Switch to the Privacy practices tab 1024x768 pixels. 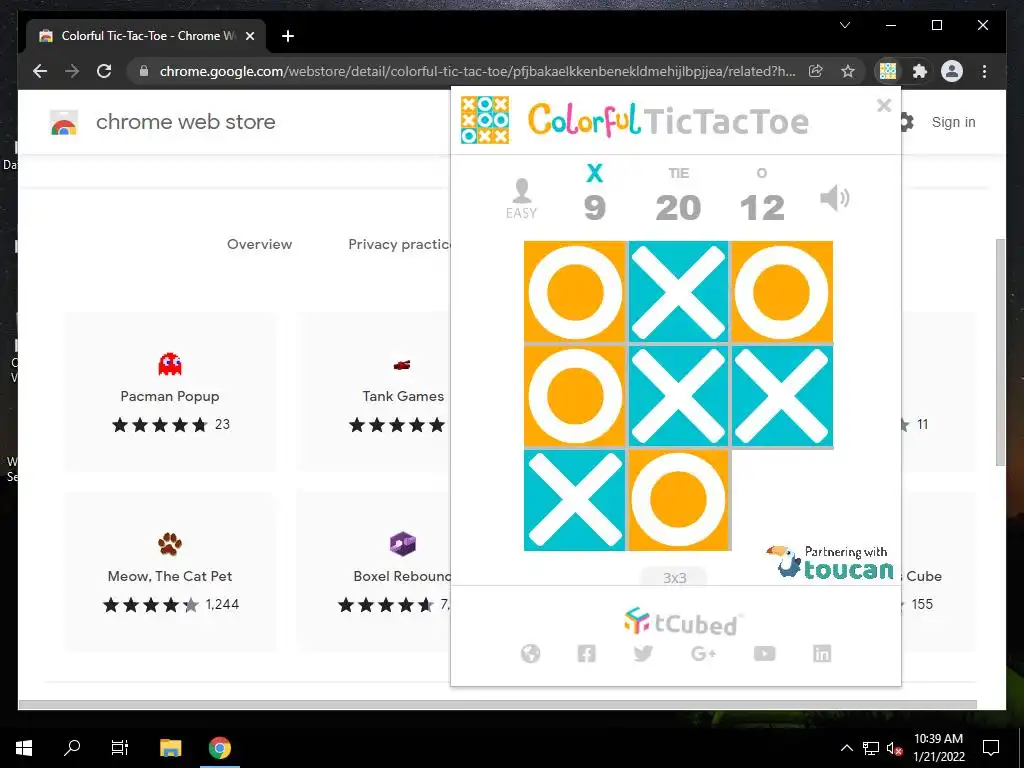tap(400, 244)
